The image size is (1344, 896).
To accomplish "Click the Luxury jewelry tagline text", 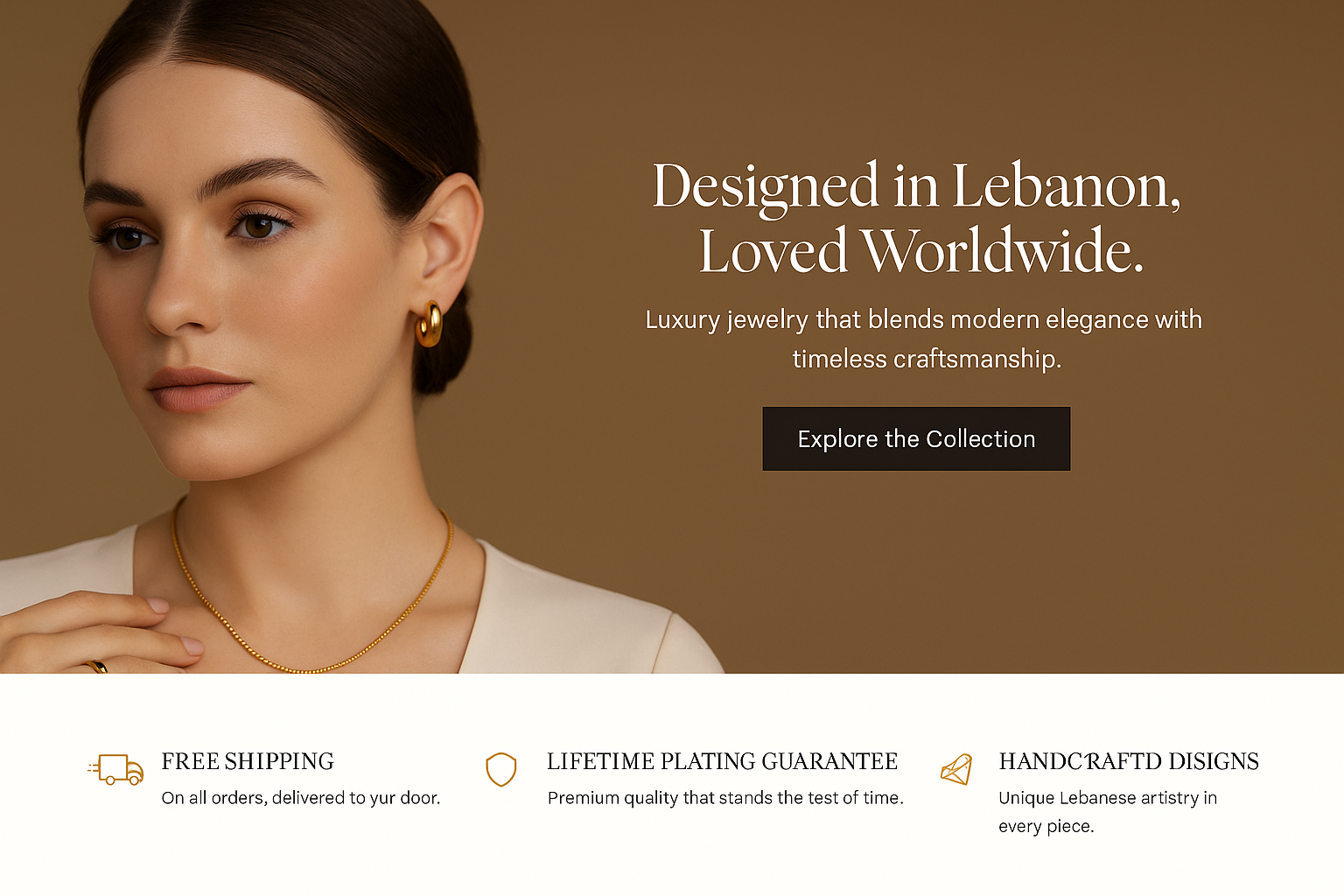I will click(923, 319).
